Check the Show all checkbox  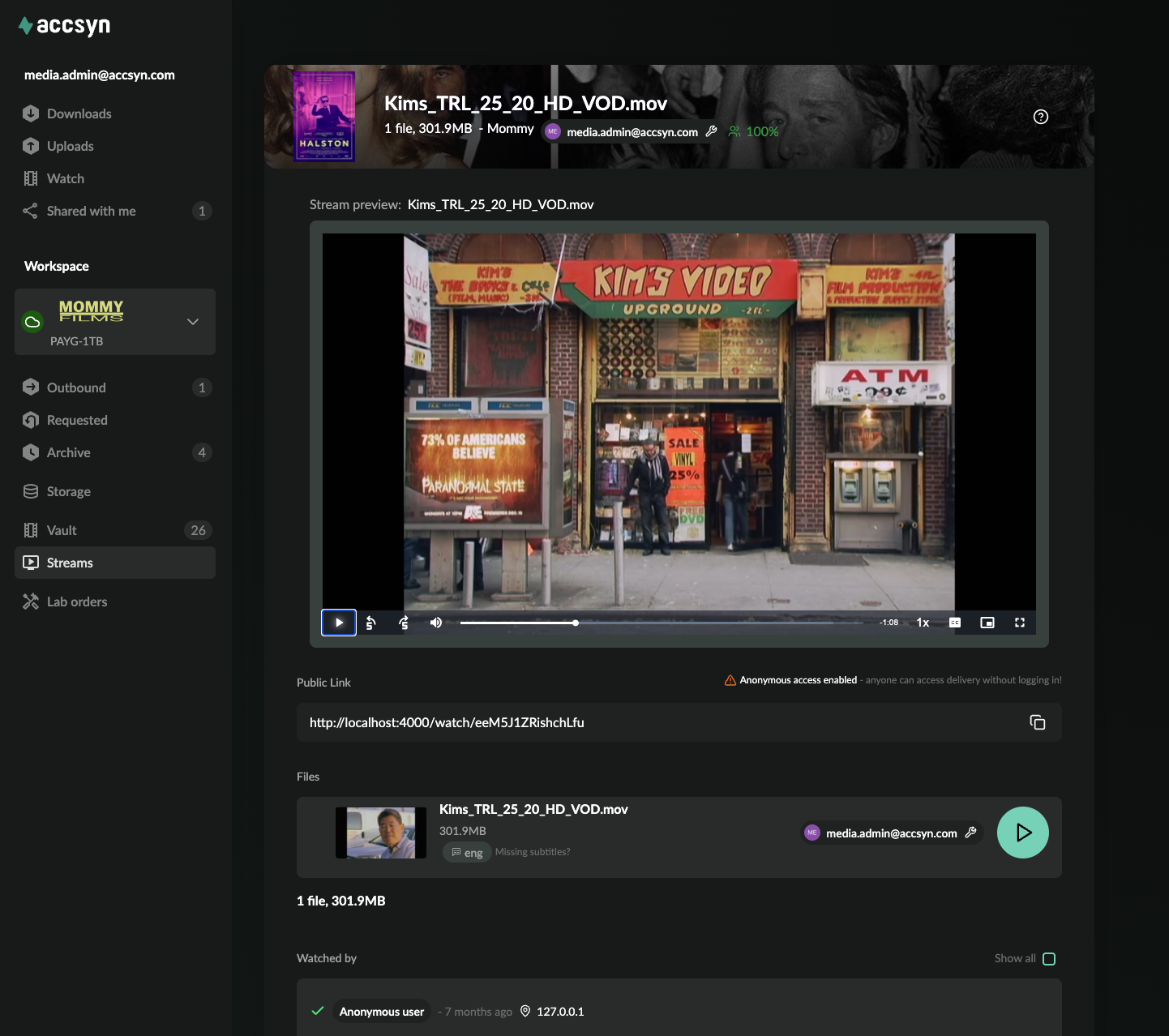tap(1049, 959)
